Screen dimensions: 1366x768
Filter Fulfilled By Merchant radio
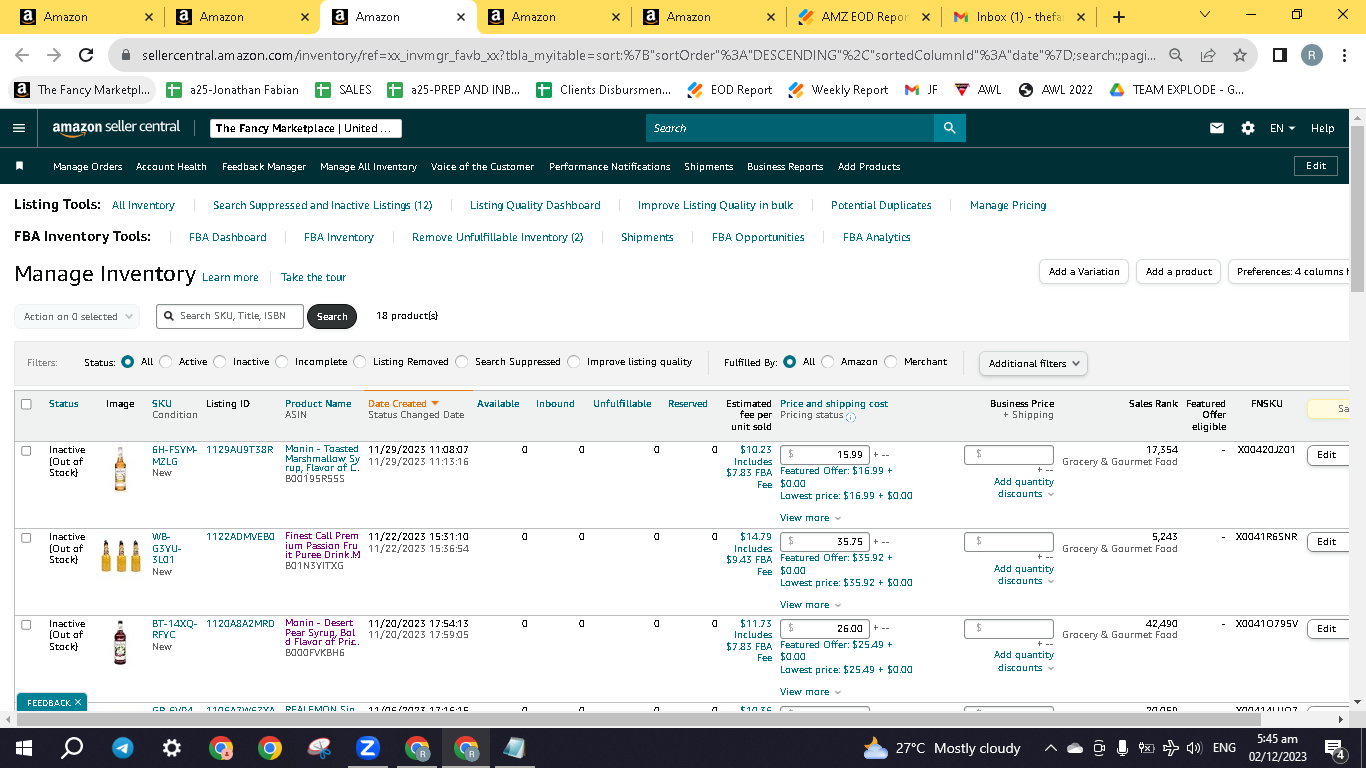click(891, 362)
